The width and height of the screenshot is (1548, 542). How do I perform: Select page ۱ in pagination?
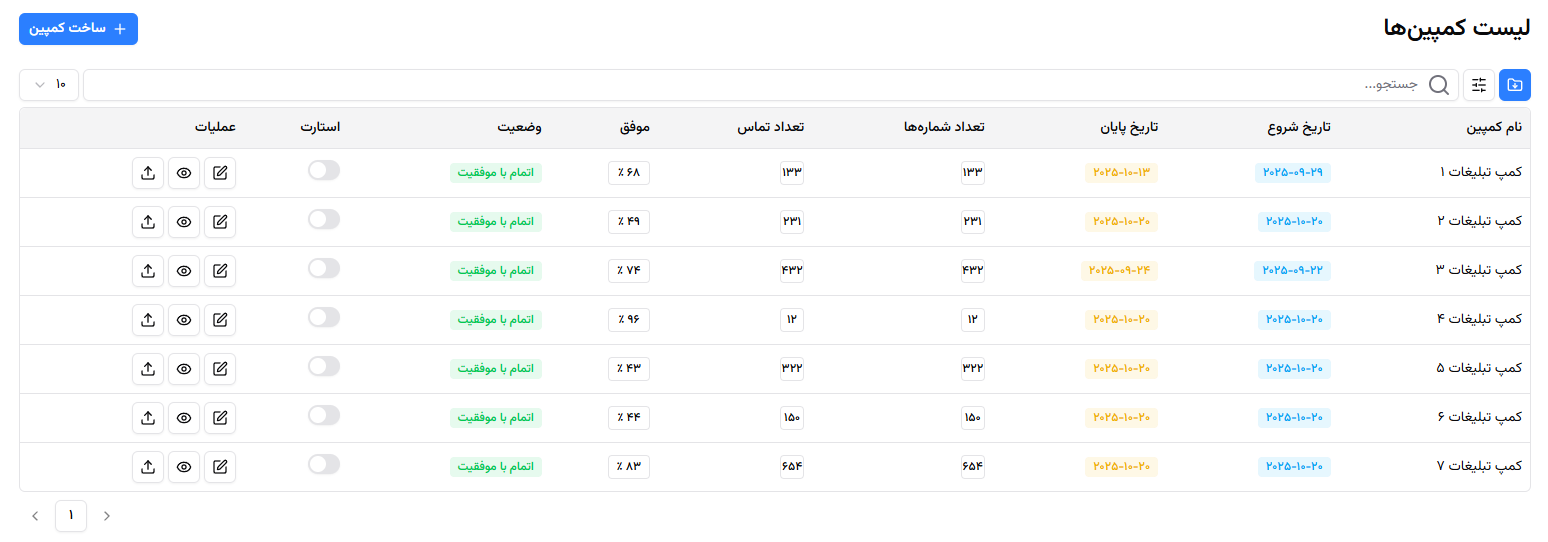(71, 516)
